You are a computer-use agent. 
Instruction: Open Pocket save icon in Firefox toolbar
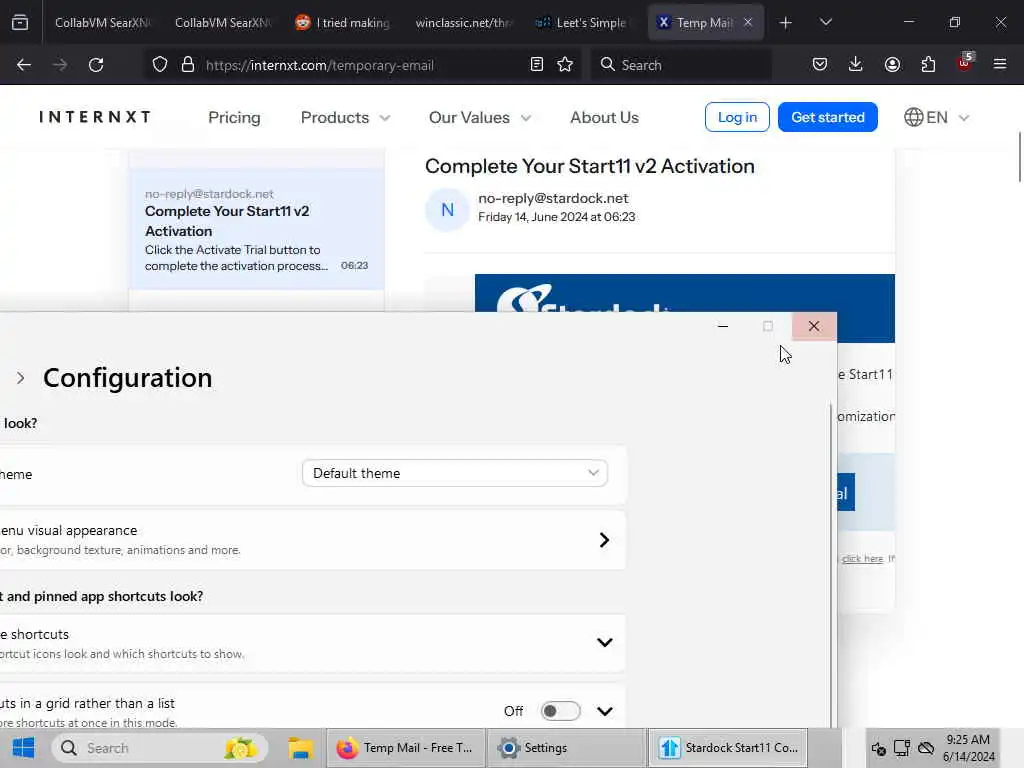(x=820, y=65)
